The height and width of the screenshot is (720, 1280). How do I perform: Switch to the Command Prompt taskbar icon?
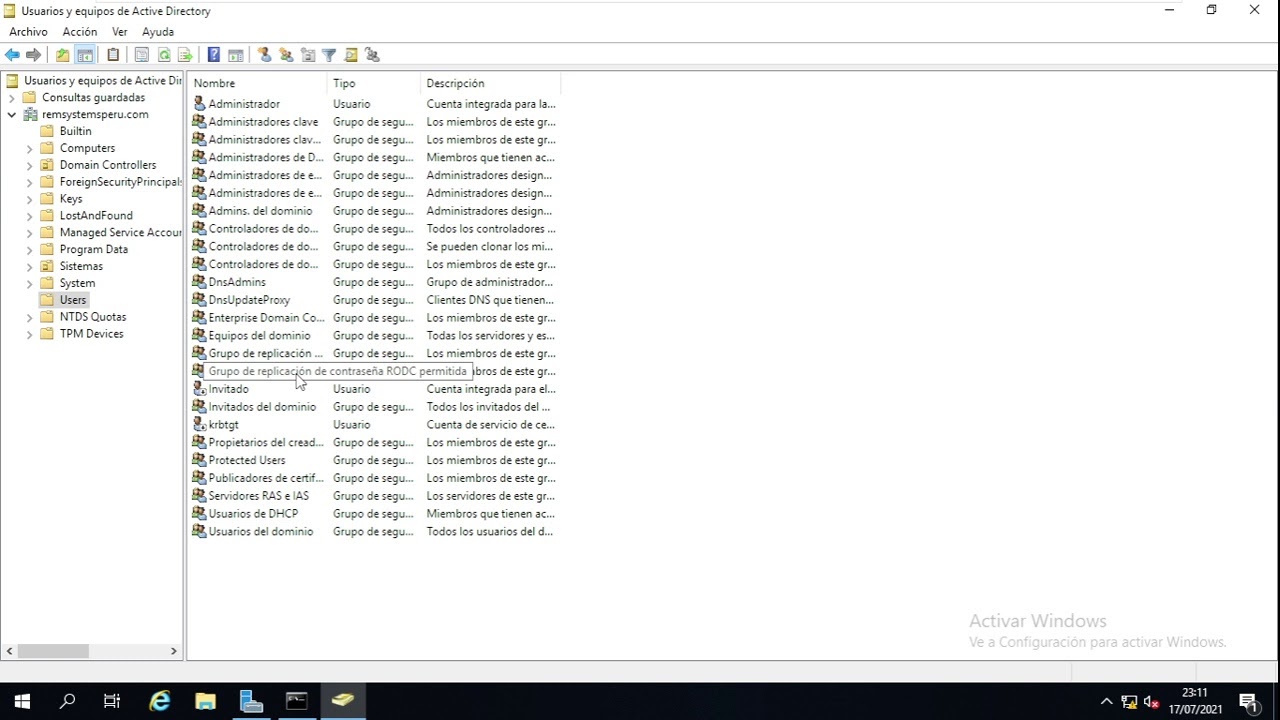297,701
